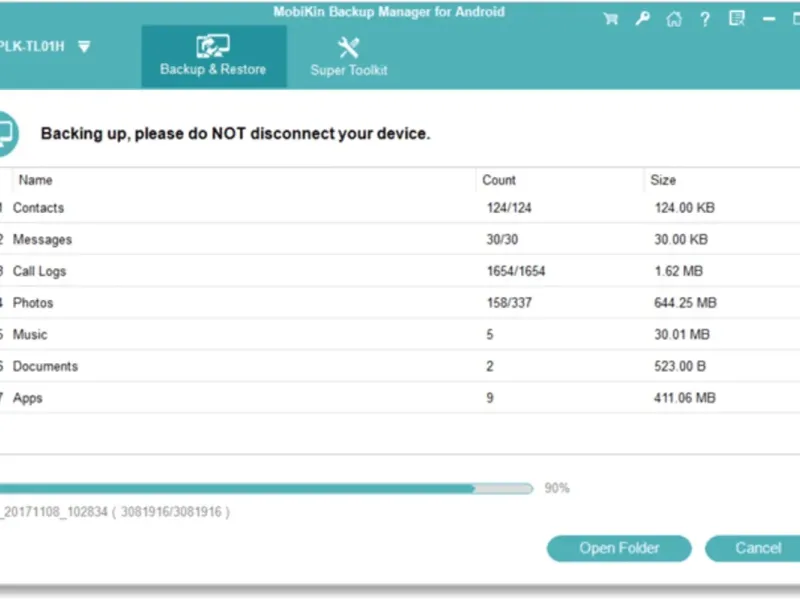The height and width of the screenshot is (600, 800).
Task: Select the Music row
Action: (x=400, y=334)
